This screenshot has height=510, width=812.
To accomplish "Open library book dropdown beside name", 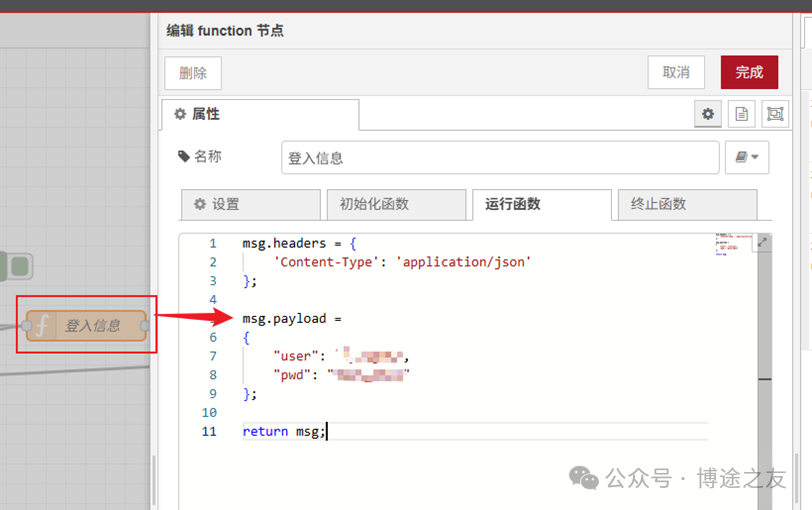I will point(747,157).
